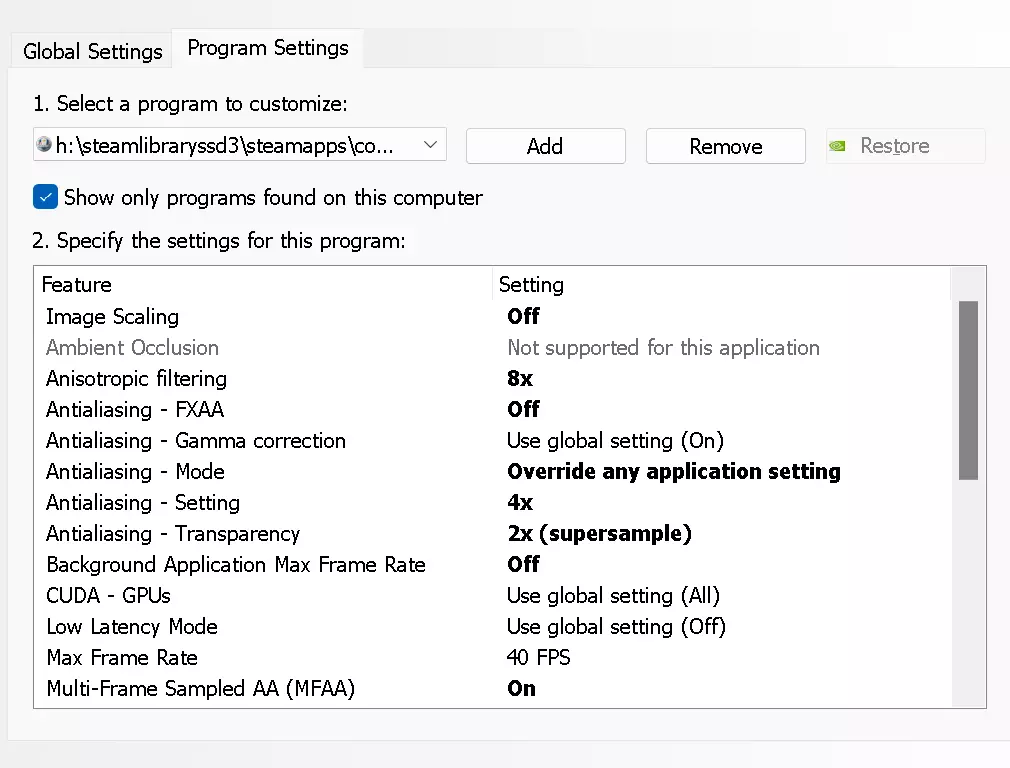The image size is (1010, 768).
Task: Change Antialiasing - Transparency supersample value
Action: point(599,534)
